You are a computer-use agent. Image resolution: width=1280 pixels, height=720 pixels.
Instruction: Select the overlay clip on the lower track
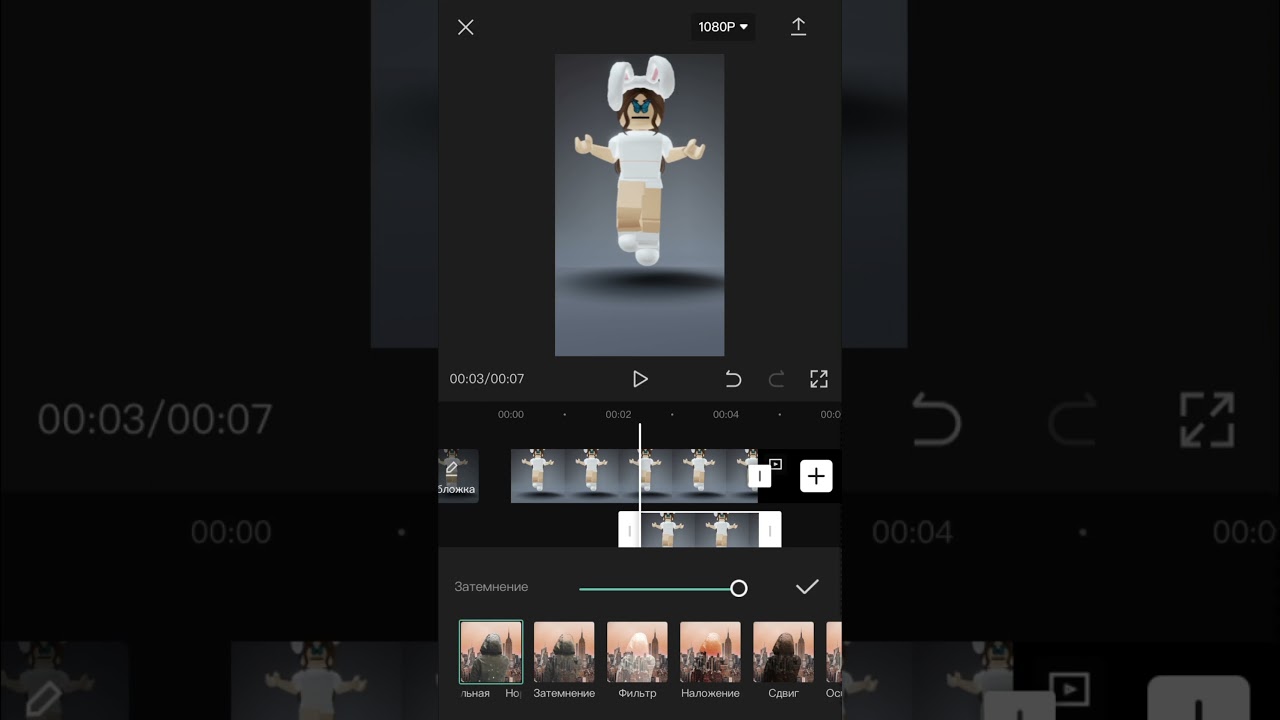[700, 530]
